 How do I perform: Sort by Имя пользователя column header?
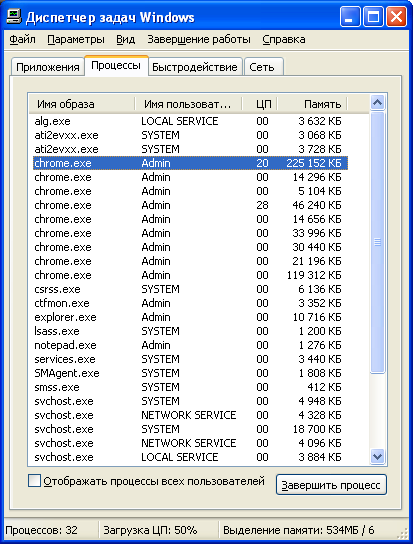tap(188, 104)
